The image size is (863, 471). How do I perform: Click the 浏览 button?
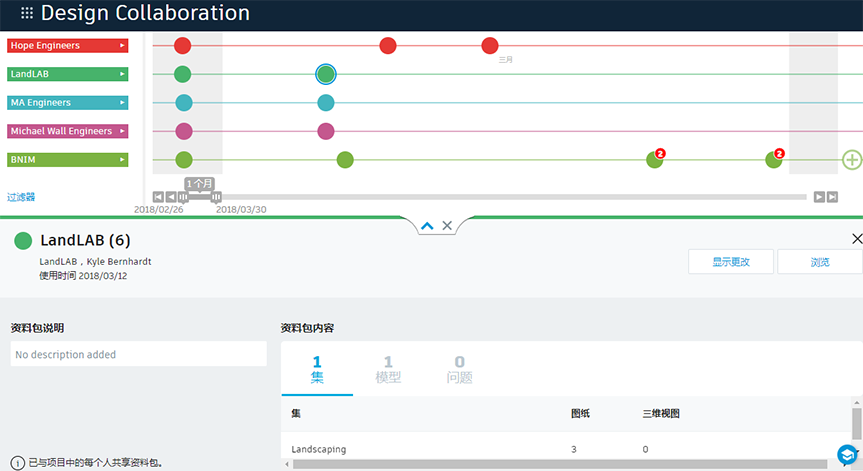coord(820,262)
